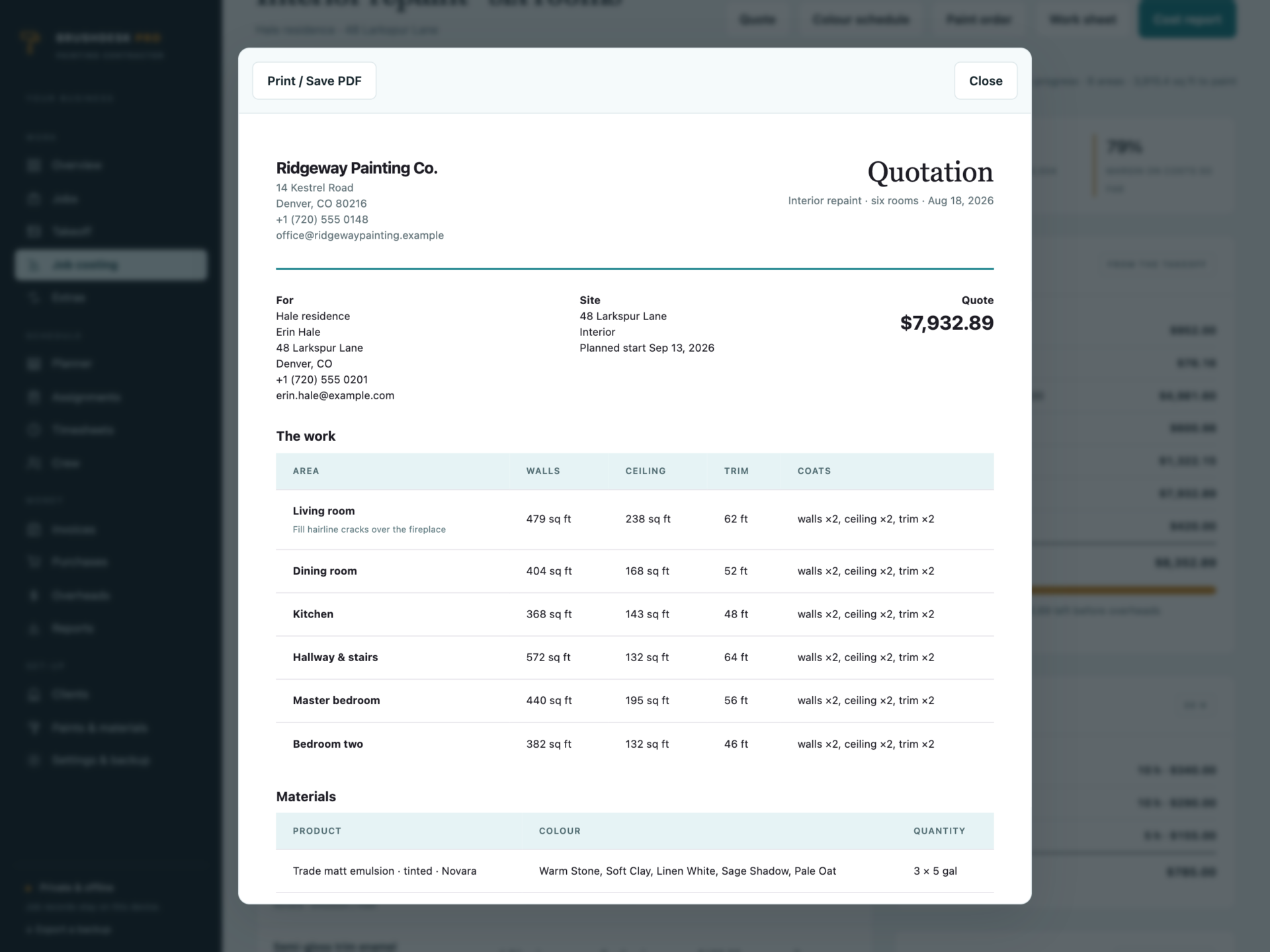The image size is (1270, 952).
Task: Click the QUANTITY column header
Action: click(x=939, y=831)
